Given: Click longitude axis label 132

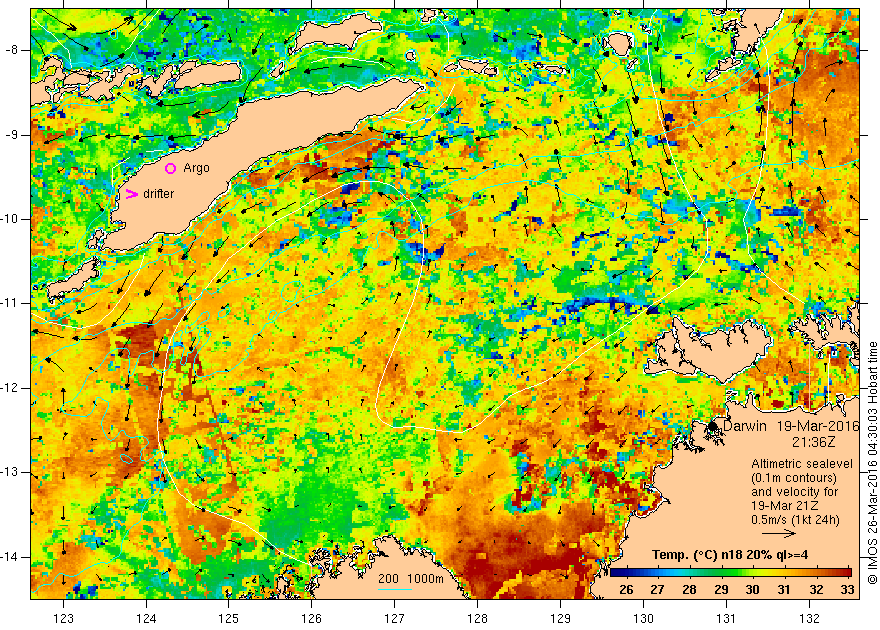Looking at the screenshot, I should click(x=810, y=618).
